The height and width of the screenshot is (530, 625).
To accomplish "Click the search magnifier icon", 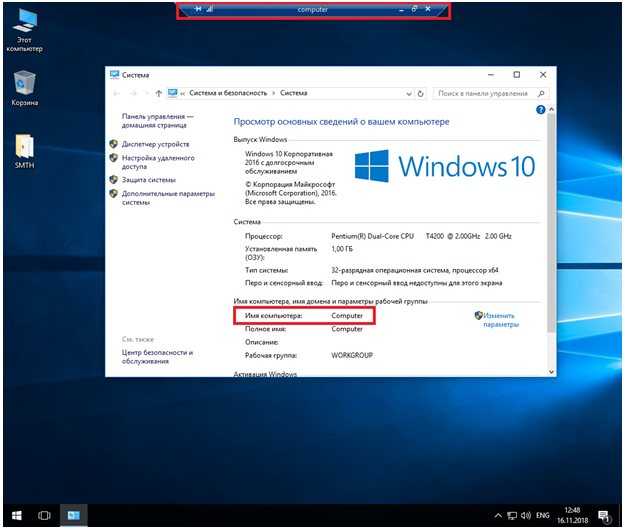I will click(x=541, y=93).
